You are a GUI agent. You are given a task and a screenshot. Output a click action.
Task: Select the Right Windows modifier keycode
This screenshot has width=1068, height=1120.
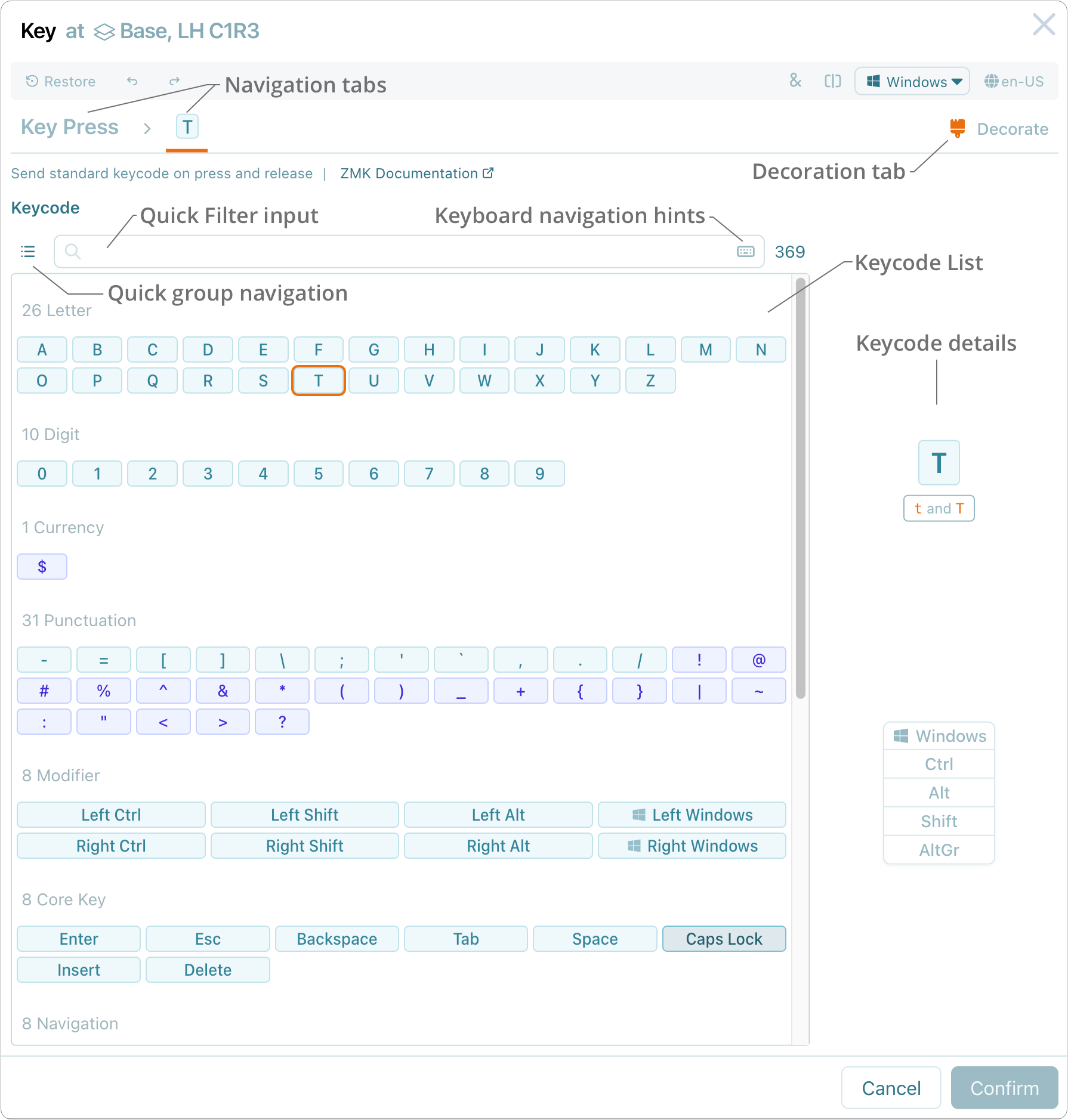pos(692,845)
